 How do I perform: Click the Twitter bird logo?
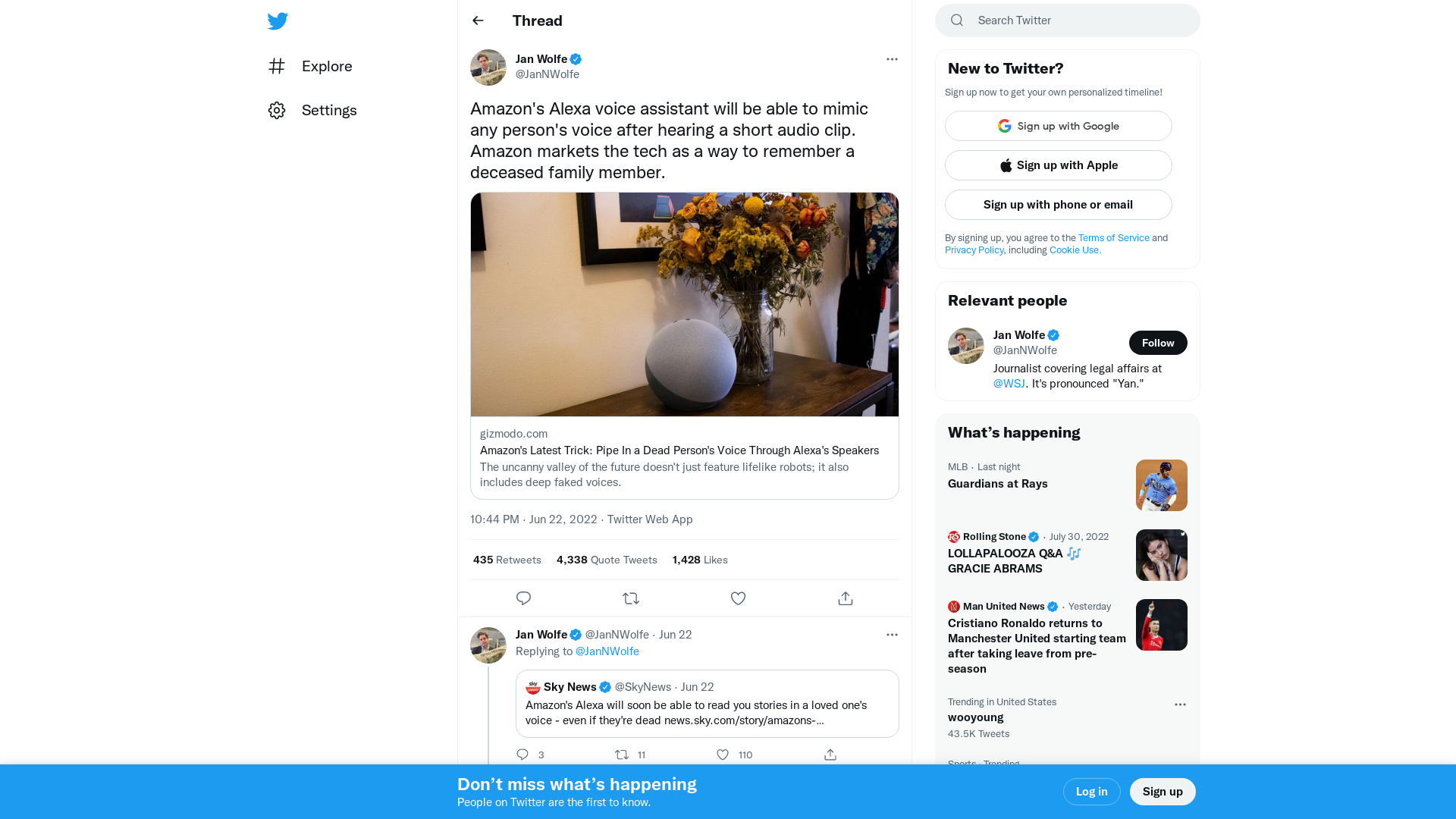[278, 21]
